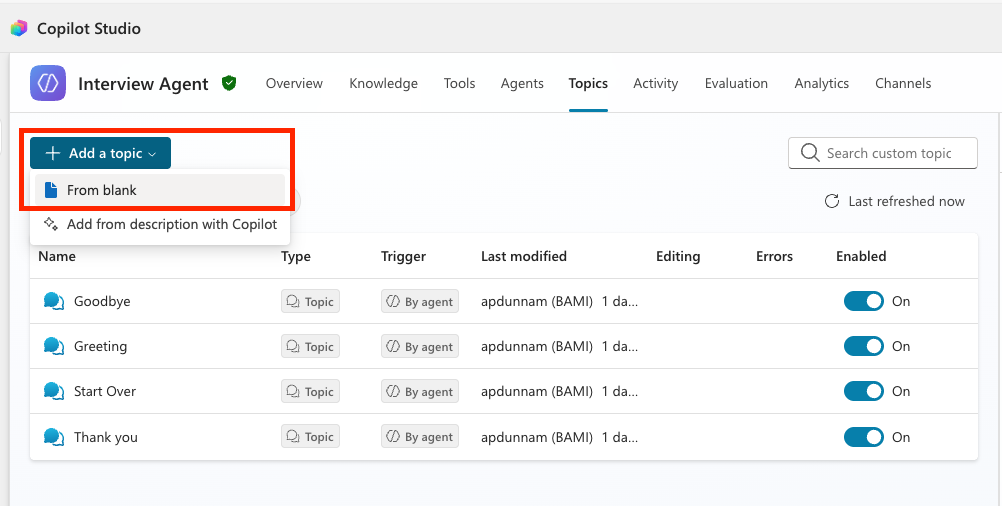Screen dimensions: 1002x506
Task: Open the Greeting topic name link
Action: (100, 346)
